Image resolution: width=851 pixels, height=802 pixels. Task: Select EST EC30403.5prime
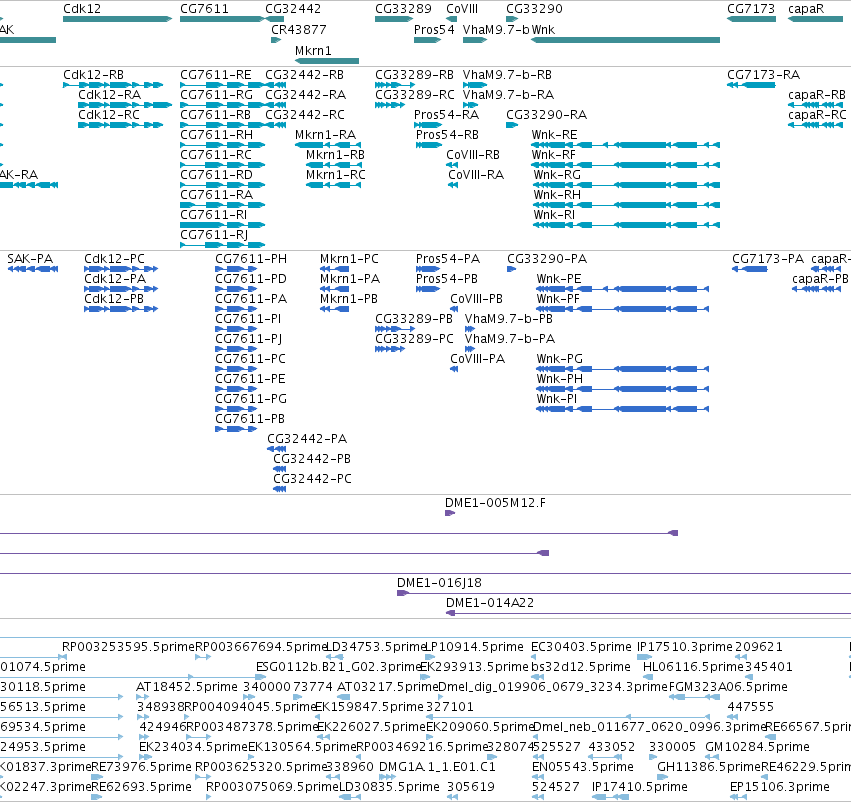pos(581,646)
